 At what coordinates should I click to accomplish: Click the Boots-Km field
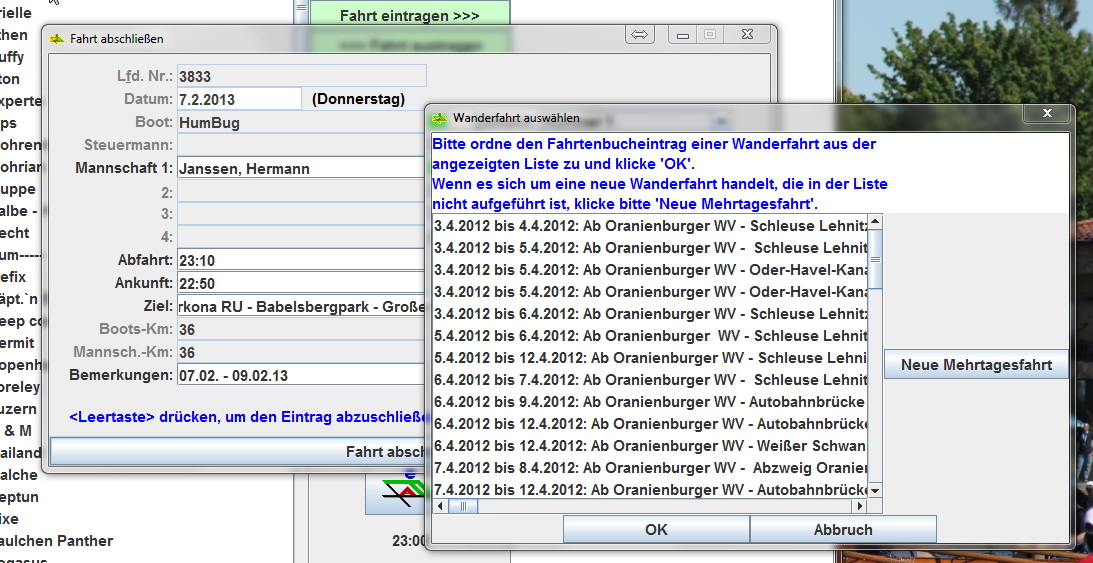pyautogui.click(x=302, y=329)
